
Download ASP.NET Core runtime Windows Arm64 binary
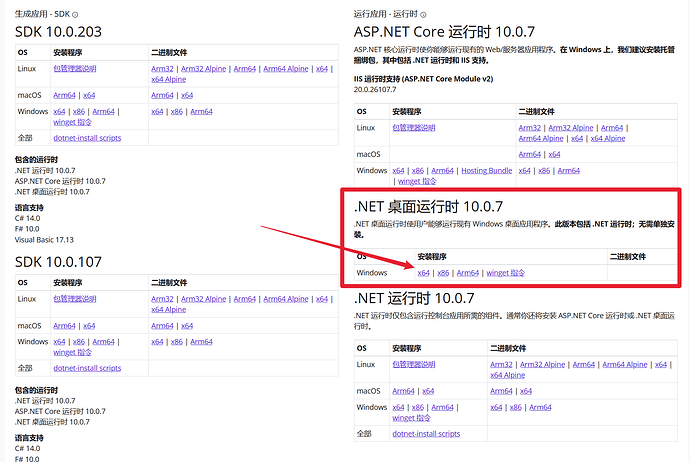(569, 170)
